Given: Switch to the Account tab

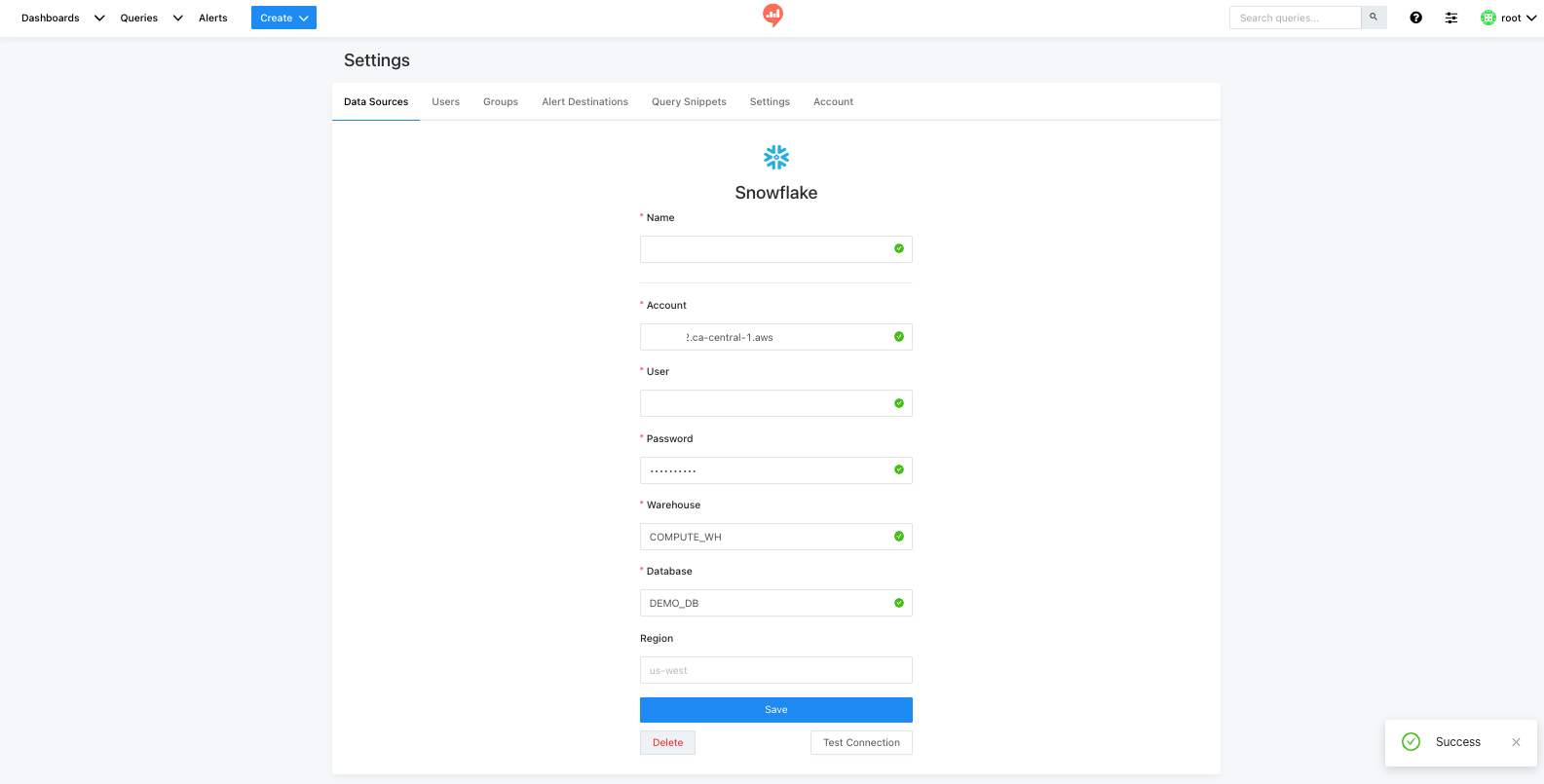Looking at the screenshot, I should (x=834, y=101).
